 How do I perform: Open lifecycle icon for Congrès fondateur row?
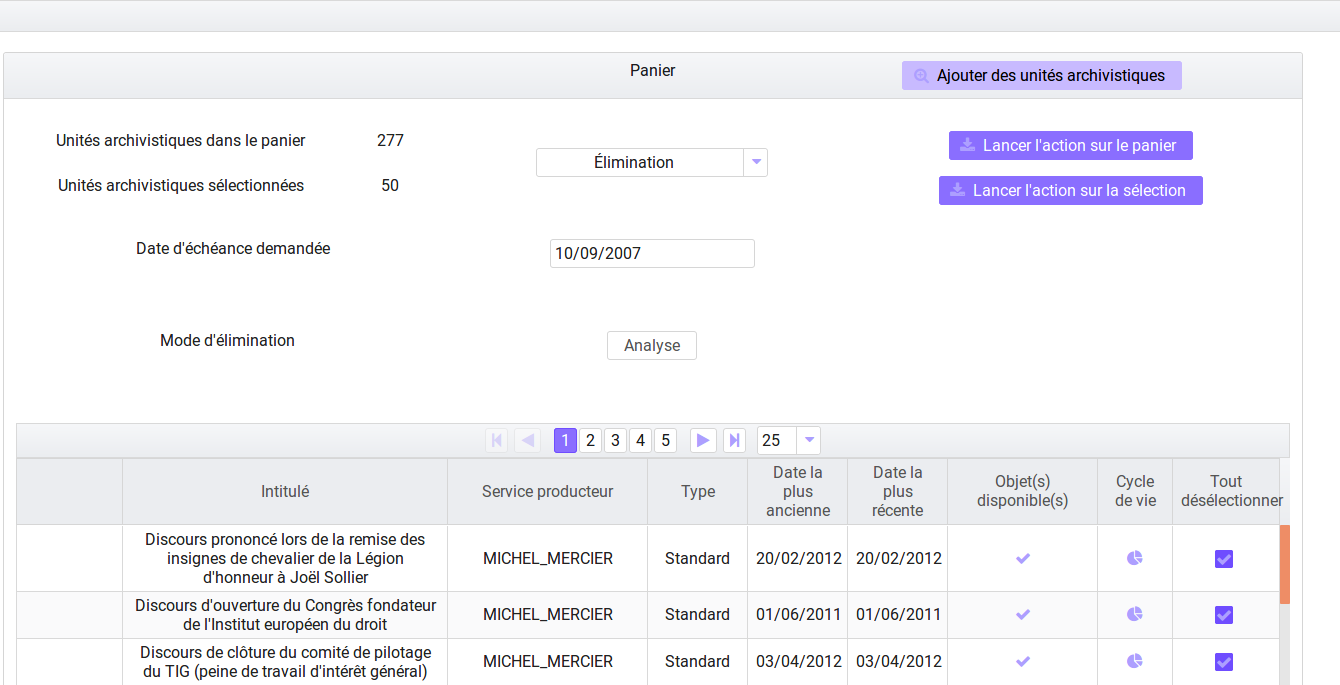tap(1134, 614)
